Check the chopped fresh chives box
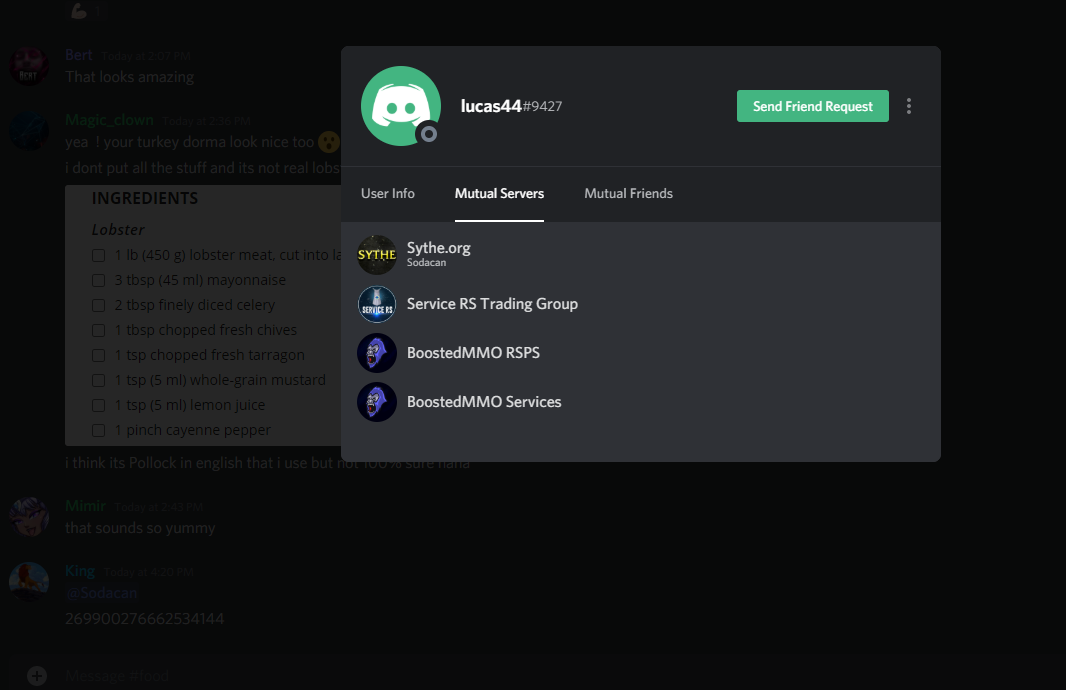 coord(99,330)
